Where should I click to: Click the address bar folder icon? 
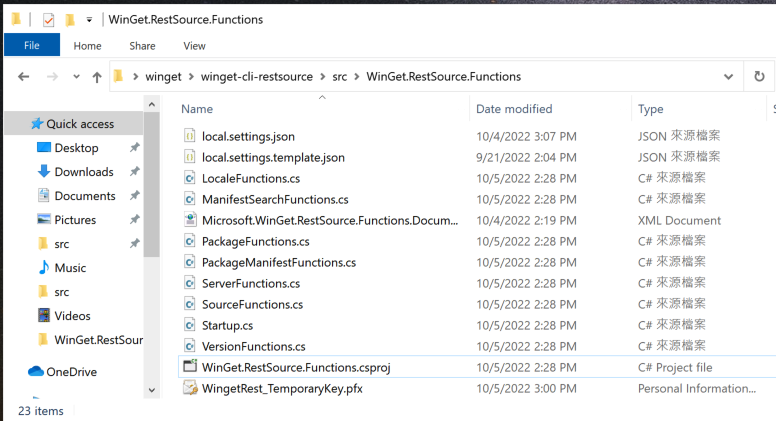(118, 76)
